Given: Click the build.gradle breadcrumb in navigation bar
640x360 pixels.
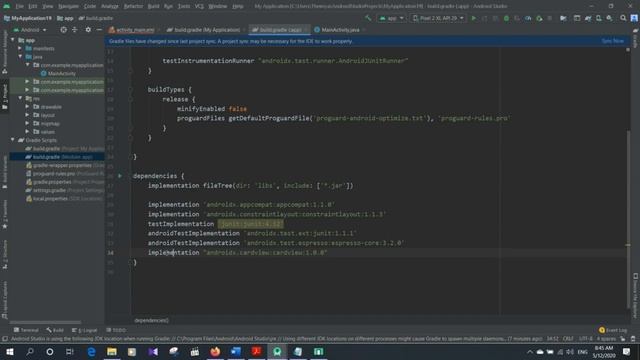Looking at the screenshot, I should [96, 18].
